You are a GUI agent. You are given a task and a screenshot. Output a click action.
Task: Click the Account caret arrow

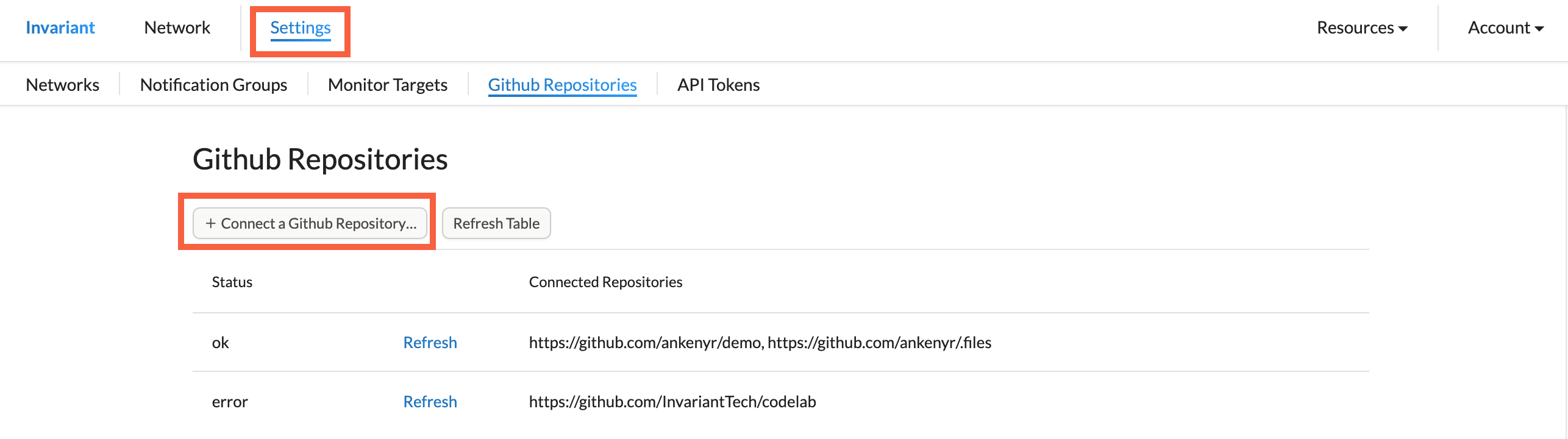[x=1539, y=29]
